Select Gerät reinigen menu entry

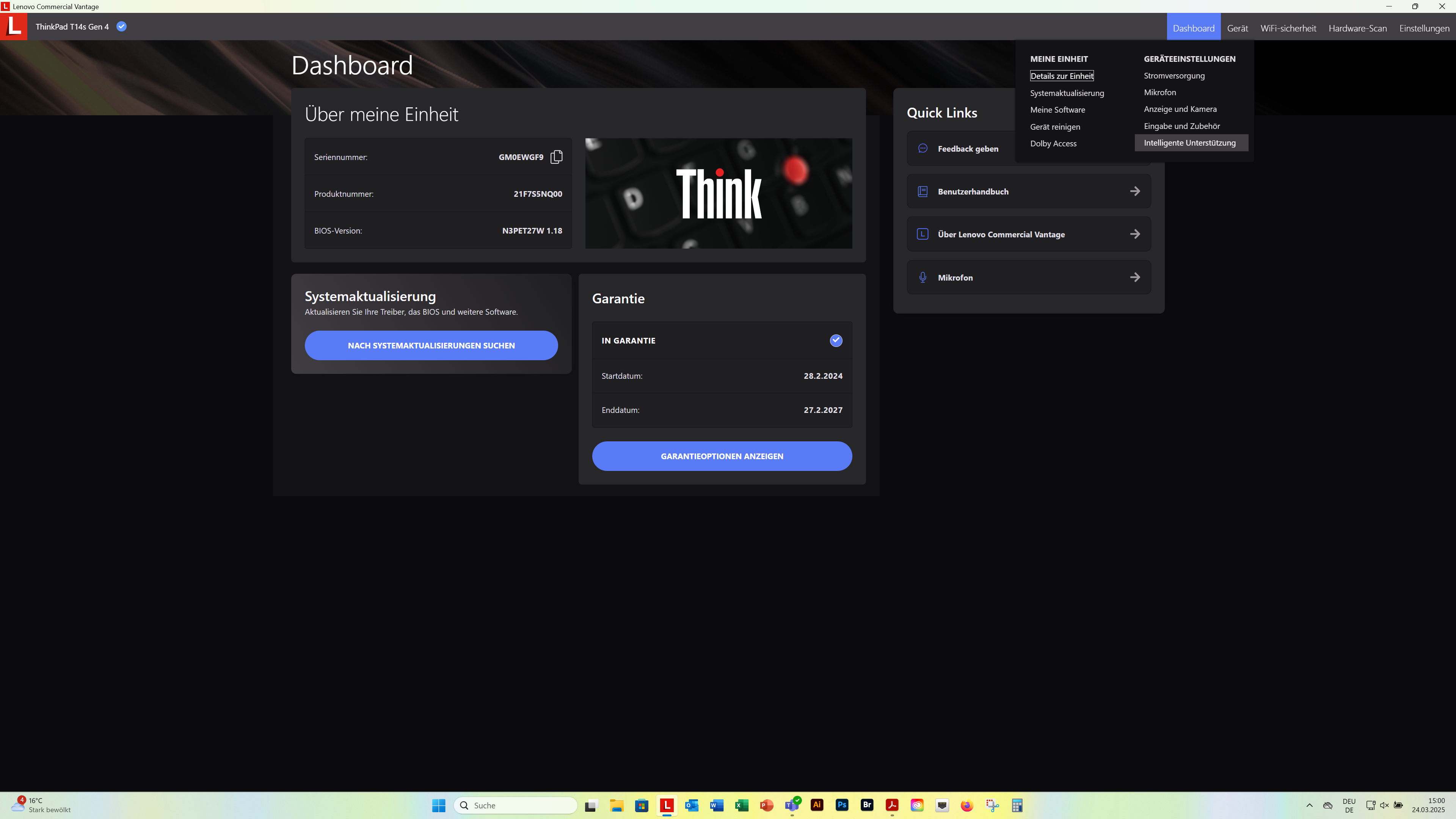click(1055, 127)
